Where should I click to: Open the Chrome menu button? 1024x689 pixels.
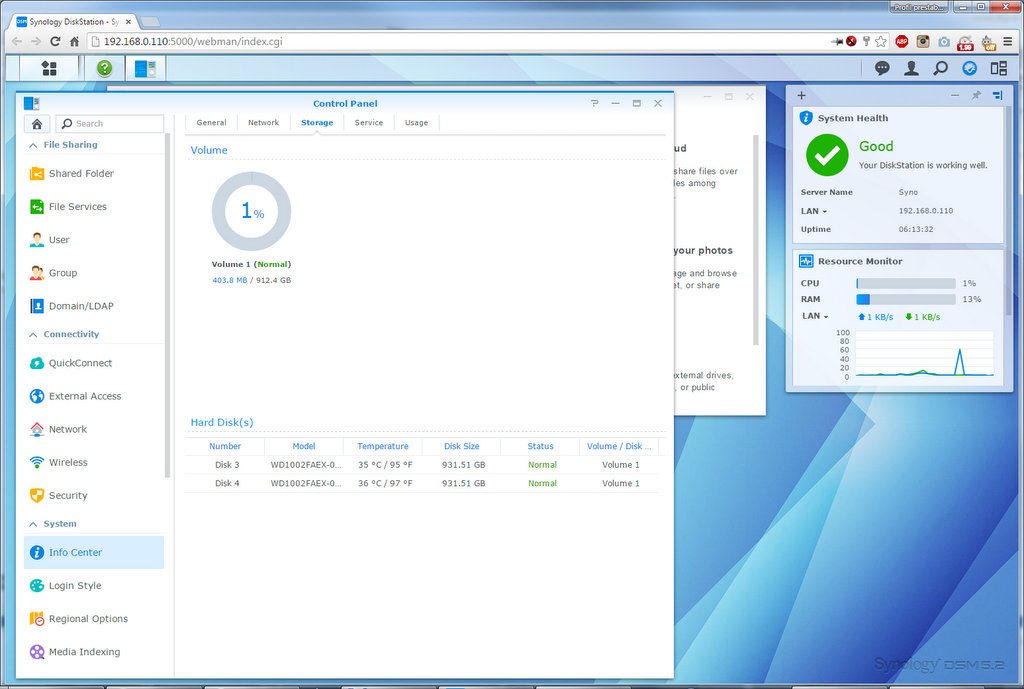click(x=1008, y=41)
